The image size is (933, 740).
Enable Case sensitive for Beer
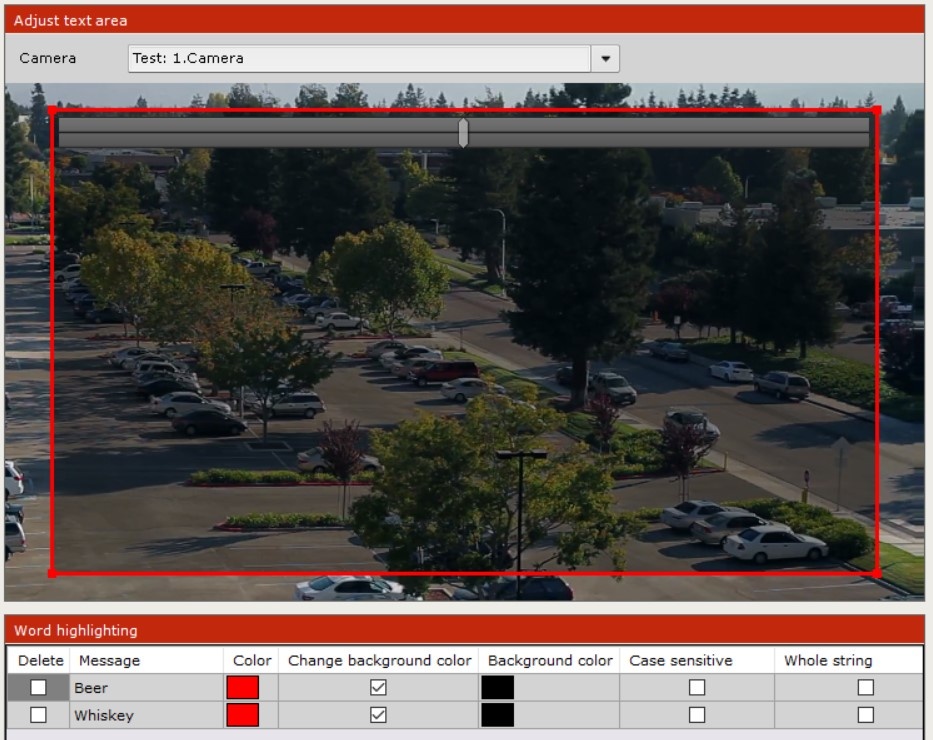(696, 688)
